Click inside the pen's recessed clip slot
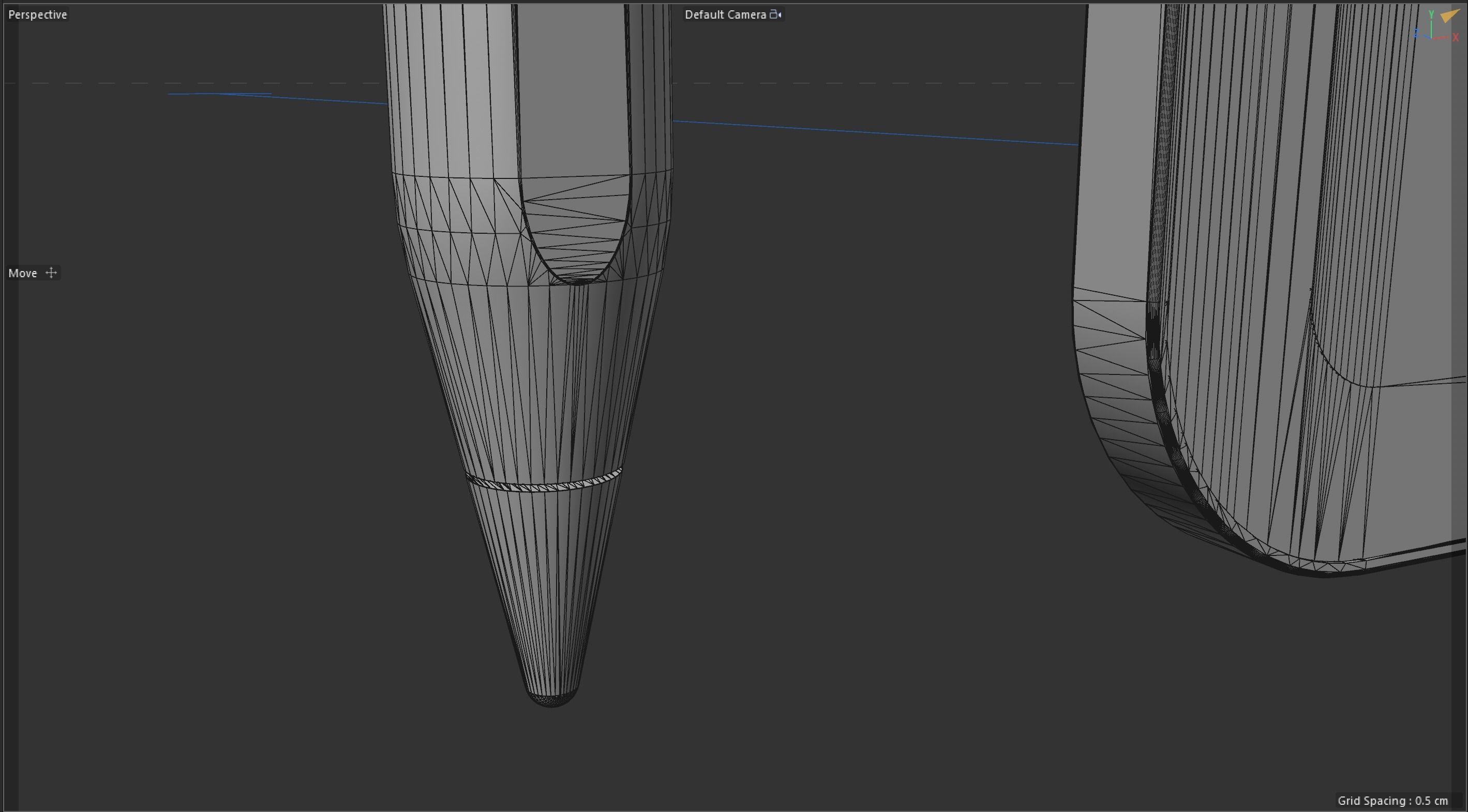Image resolution: width=1468 pixels, height=812 pixels. coord(573,114)
